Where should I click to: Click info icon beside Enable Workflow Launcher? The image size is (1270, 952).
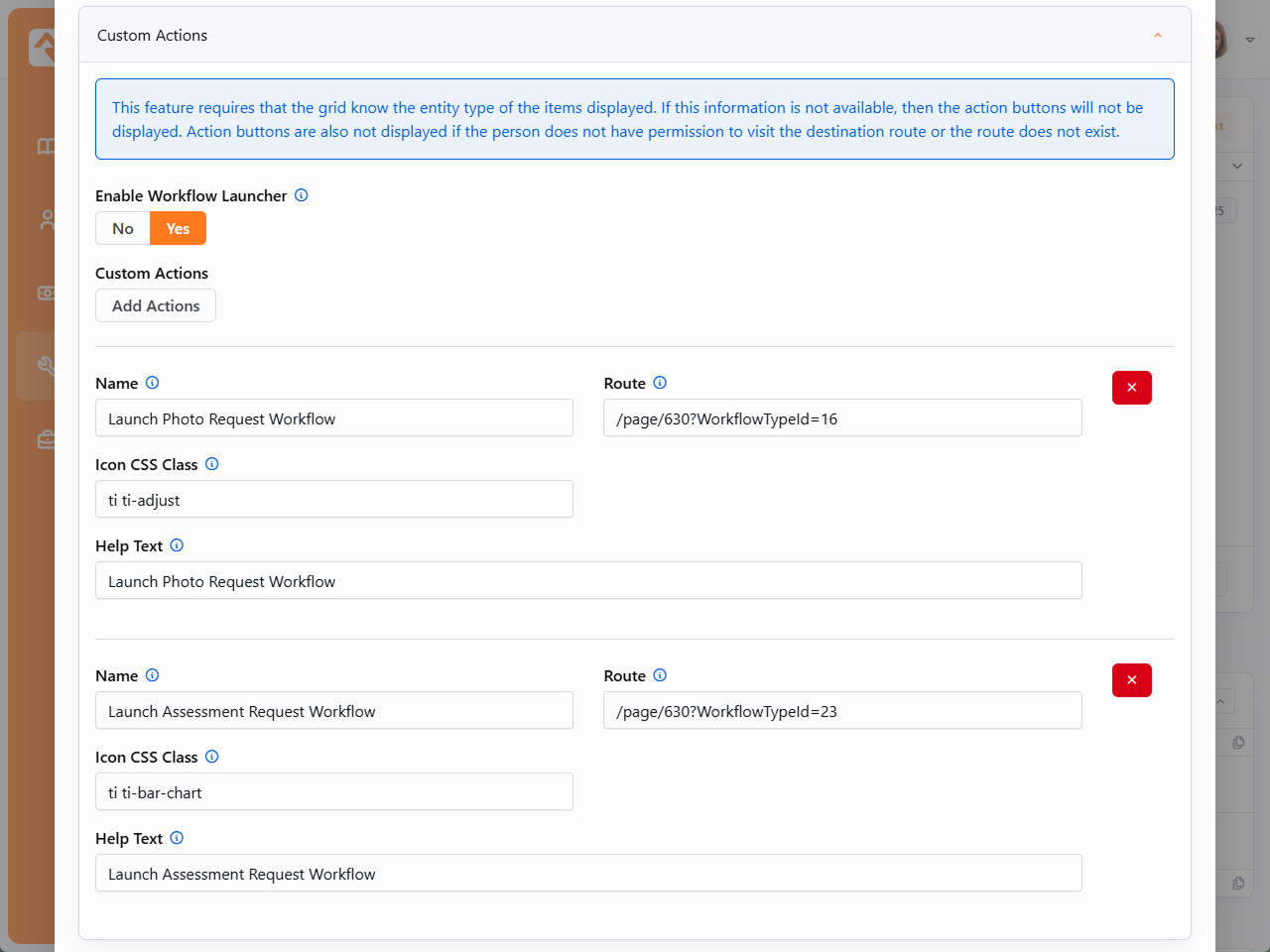(302, 195)
